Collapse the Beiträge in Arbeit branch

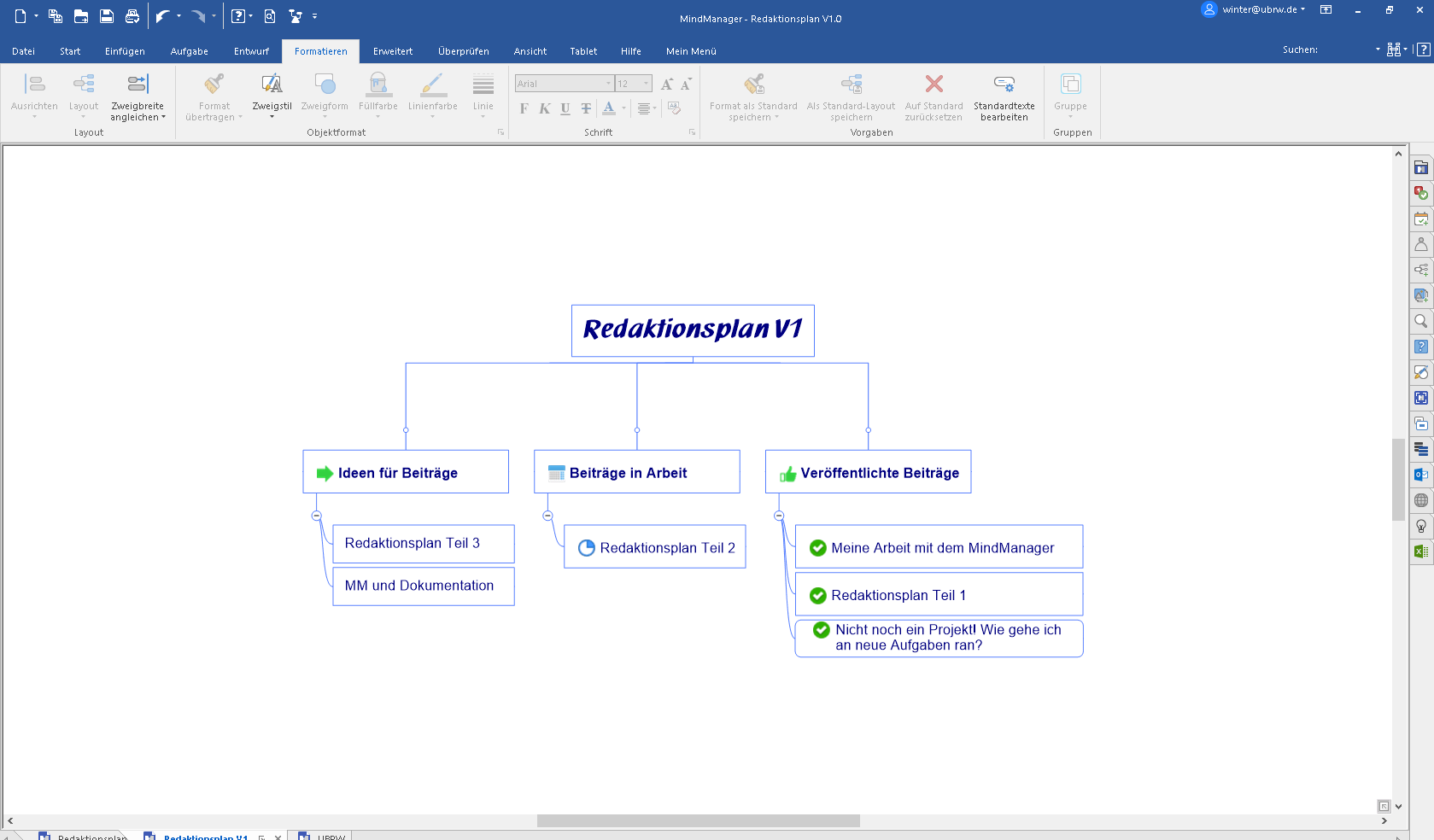tap(547, 516)
